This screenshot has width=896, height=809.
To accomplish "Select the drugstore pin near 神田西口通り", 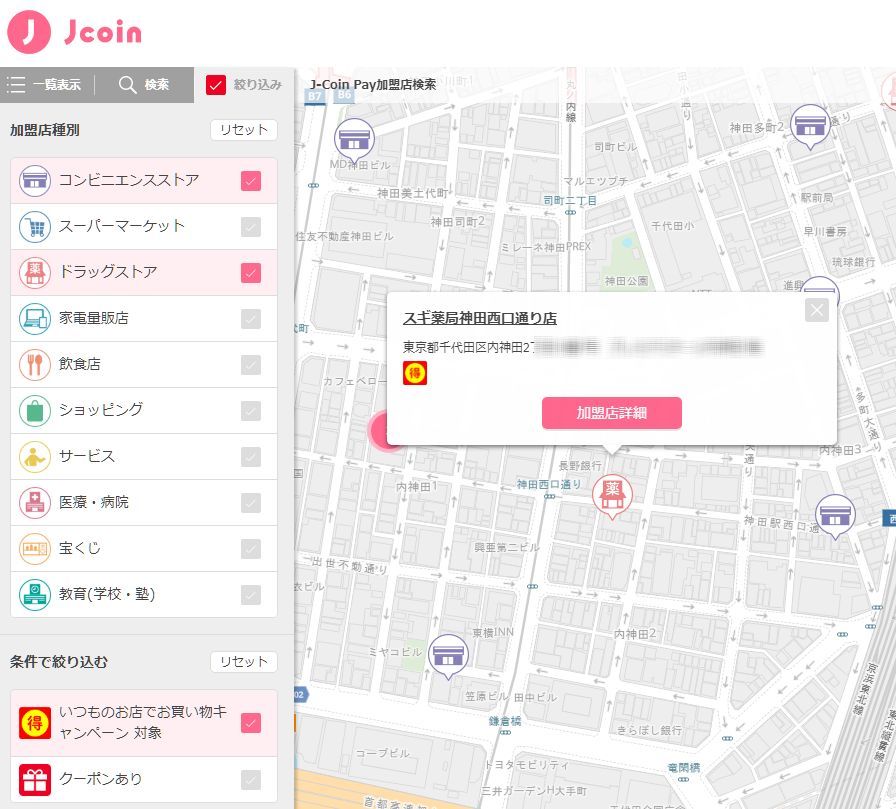I will point(612,496).
